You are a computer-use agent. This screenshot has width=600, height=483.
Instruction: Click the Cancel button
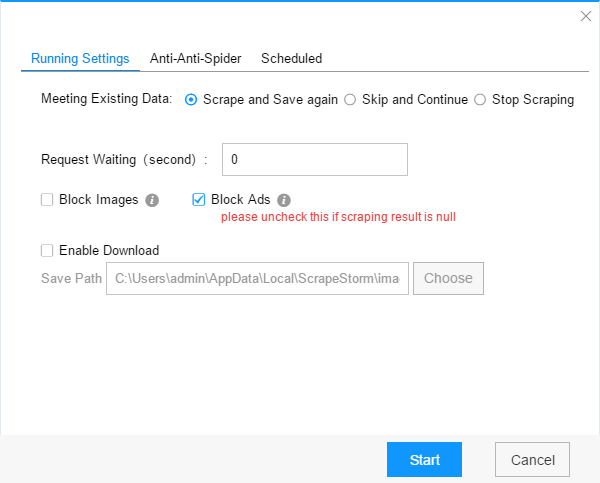(532, 460)
